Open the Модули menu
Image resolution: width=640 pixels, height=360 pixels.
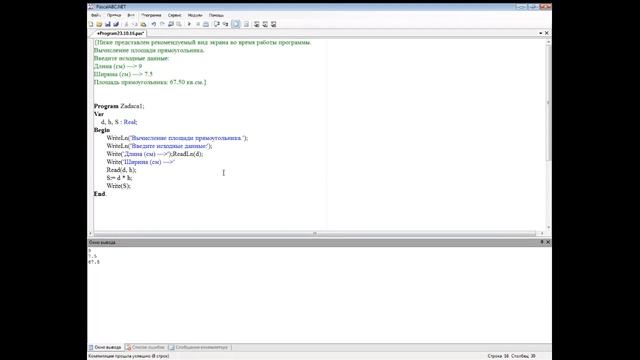click(x=195, y=15)
